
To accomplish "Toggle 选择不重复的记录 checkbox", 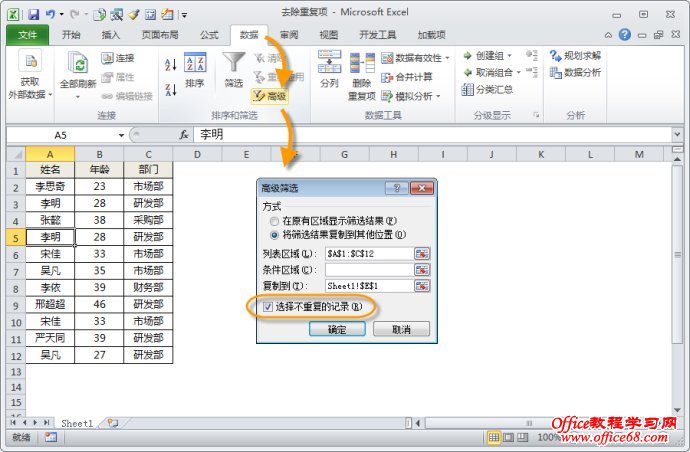I will (x=268, y=307).
